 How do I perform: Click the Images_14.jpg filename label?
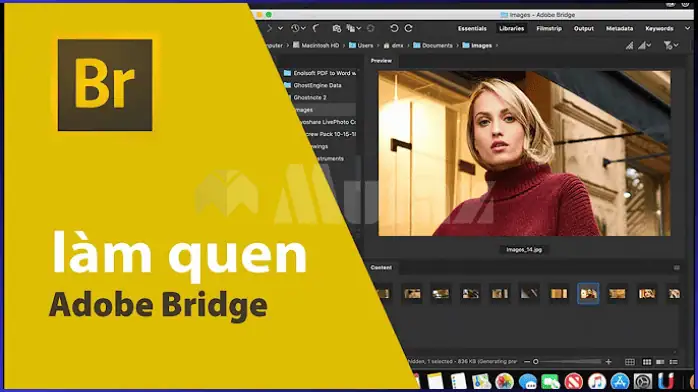click(x=524, y=250)
